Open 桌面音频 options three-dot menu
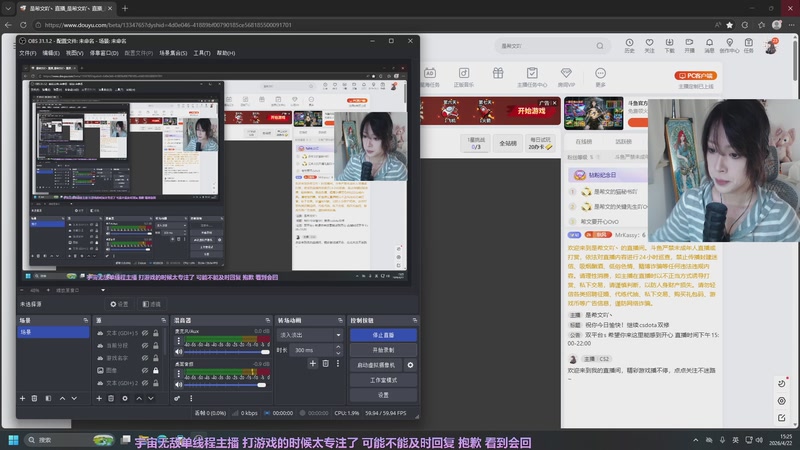 coord(179,373)
